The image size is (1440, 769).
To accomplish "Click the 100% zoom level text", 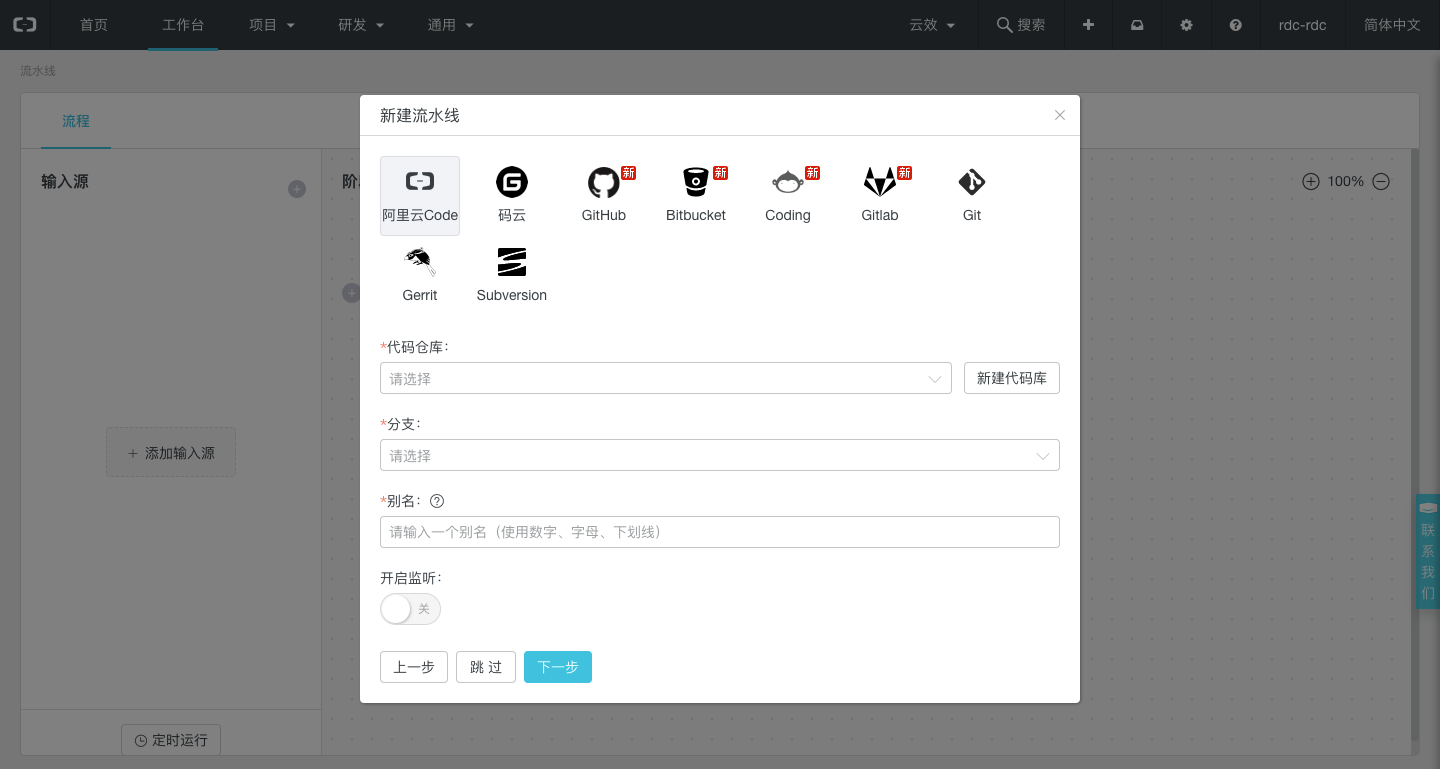I will (x=1346, y=181).
